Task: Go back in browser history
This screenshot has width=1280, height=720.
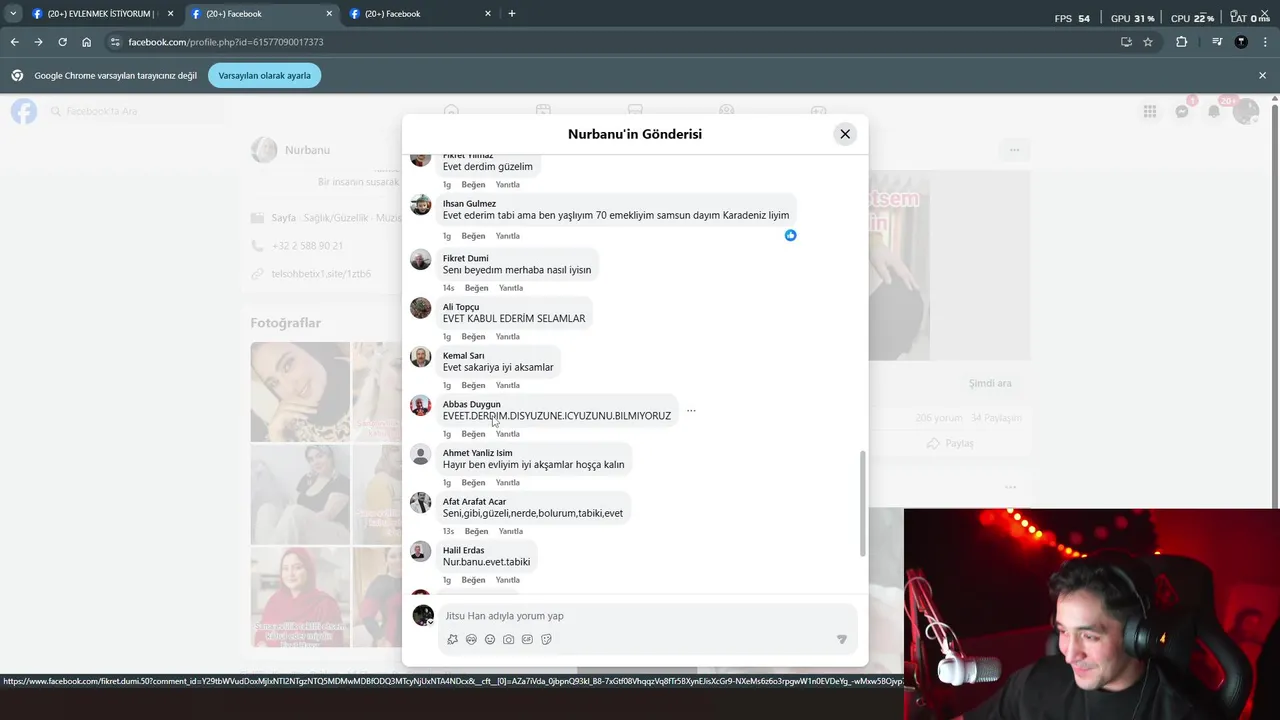Action: [14, 42]
